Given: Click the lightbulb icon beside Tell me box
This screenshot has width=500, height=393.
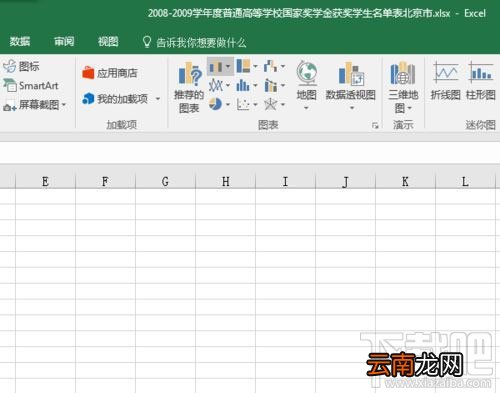Looking at the screenshot, I should tap(147, 42).
